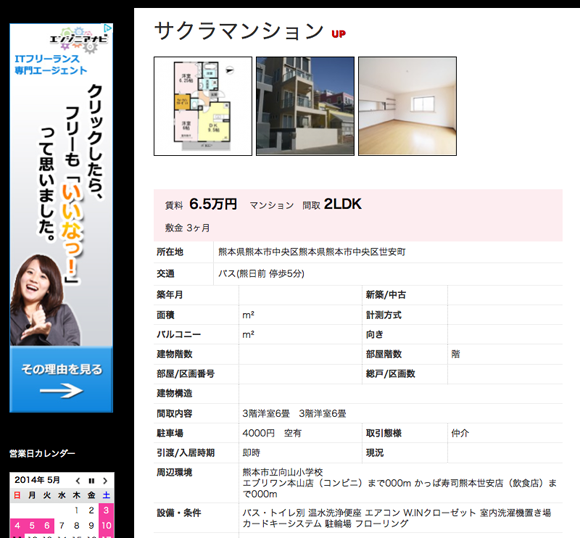
Task: Click the ad info icon on banner
Action: 107,28
